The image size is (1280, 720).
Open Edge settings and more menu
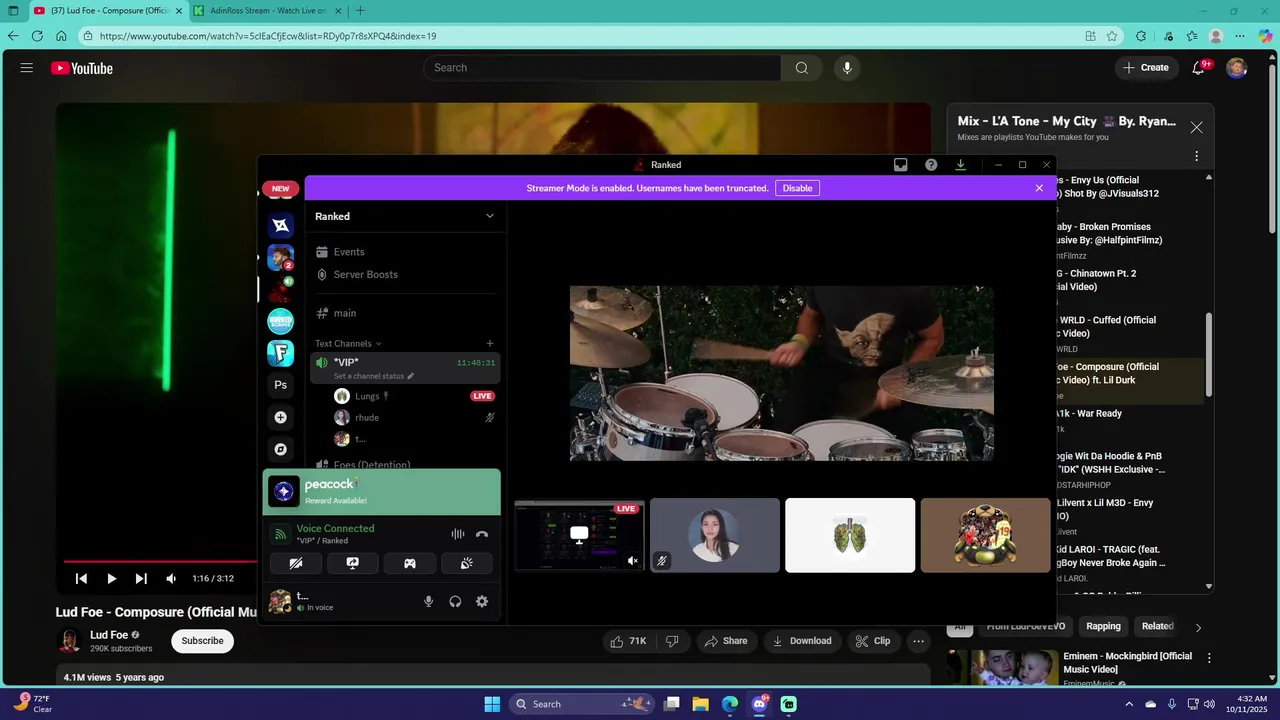(x=1240, y=36)
